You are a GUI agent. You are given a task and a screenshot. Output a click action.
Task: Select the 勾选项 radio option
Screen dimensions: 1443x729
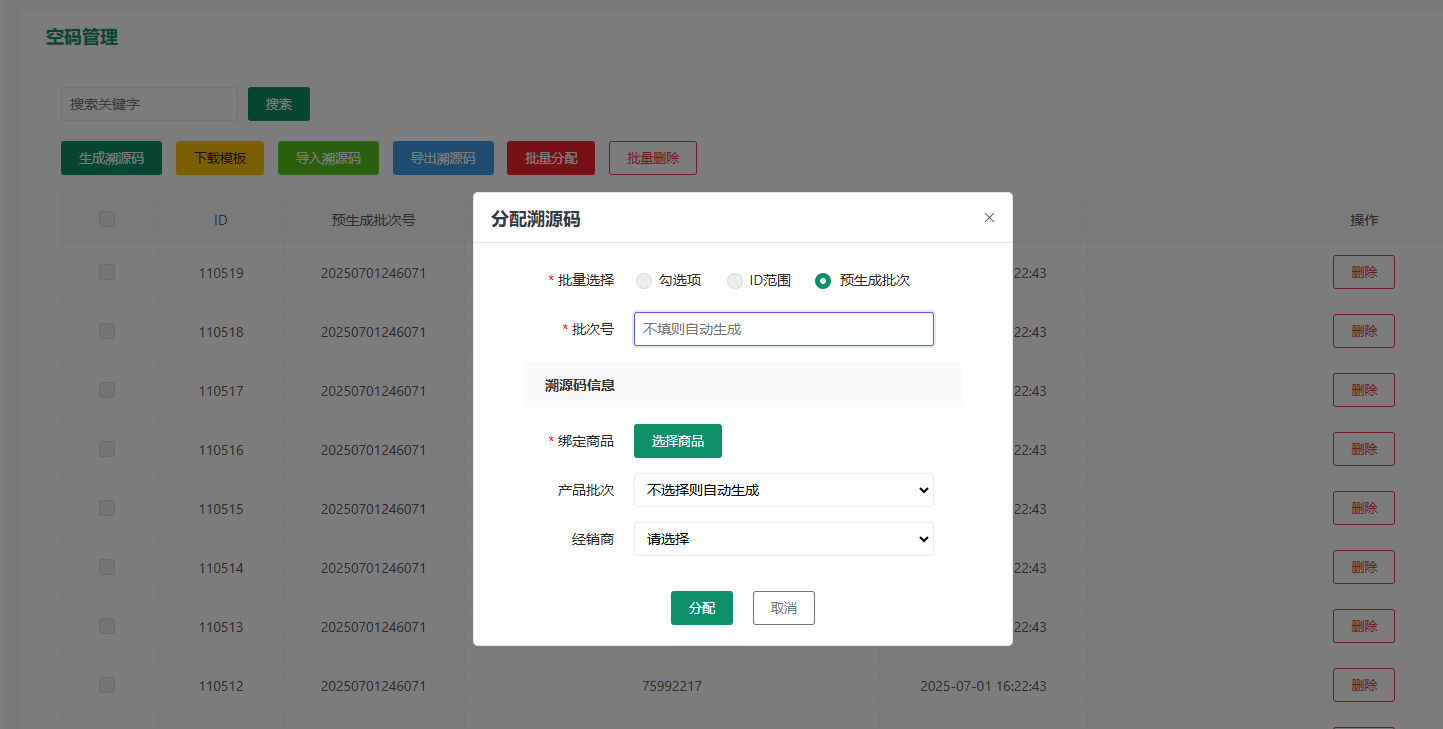click(644, 281)
